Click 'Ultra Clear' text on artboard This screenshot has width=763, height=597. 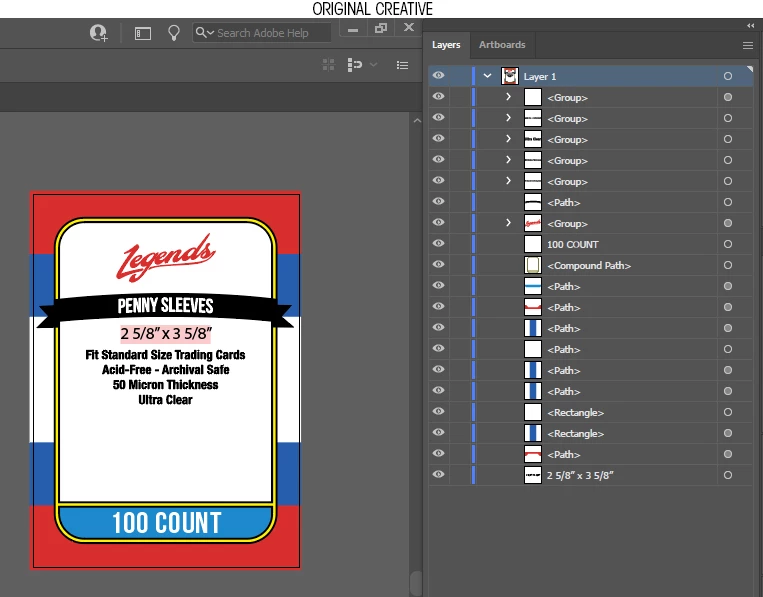pos(165,400)
